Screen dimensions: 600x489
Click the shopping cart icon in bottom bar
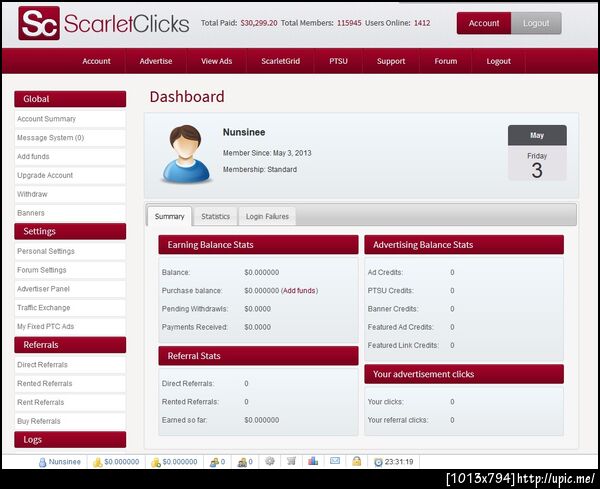[x=291, y=461]
